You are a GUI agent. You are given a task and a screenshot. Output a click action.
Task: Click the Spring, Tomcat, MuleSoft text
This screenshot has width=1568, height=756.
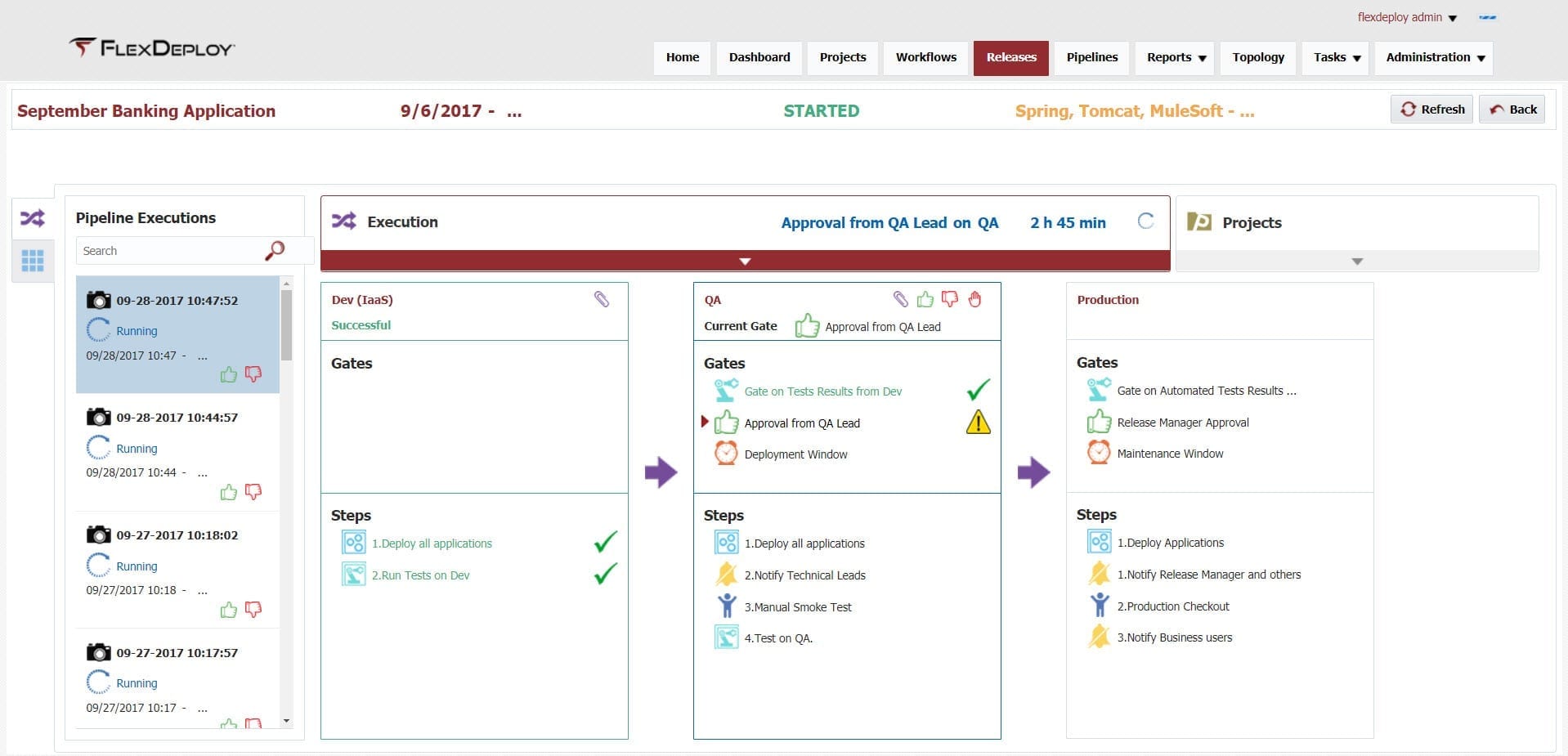tap(1135, 111)
